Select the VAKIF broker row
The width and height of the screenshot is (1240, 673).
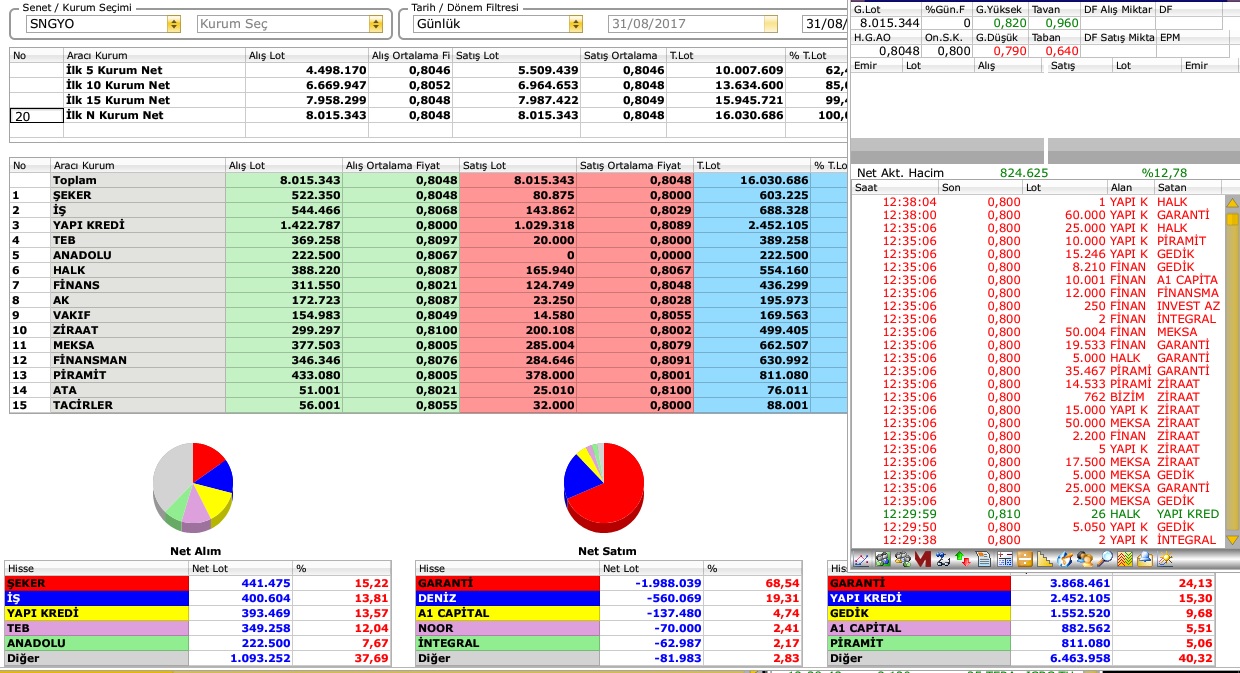428,315
